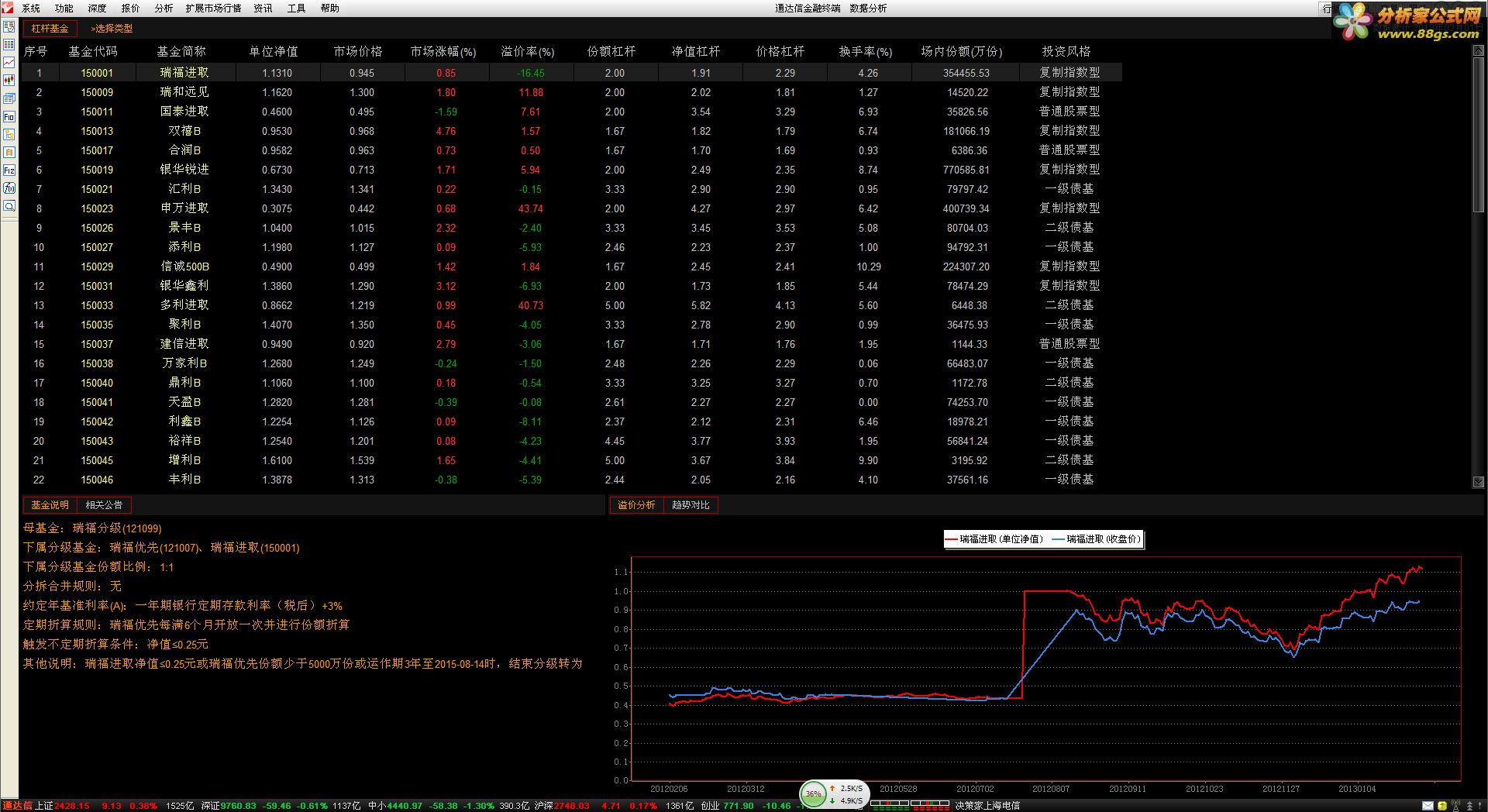The image size is (1488, 812).
Task: Open the tree structure sidebar icon
Action: [9, 135]
